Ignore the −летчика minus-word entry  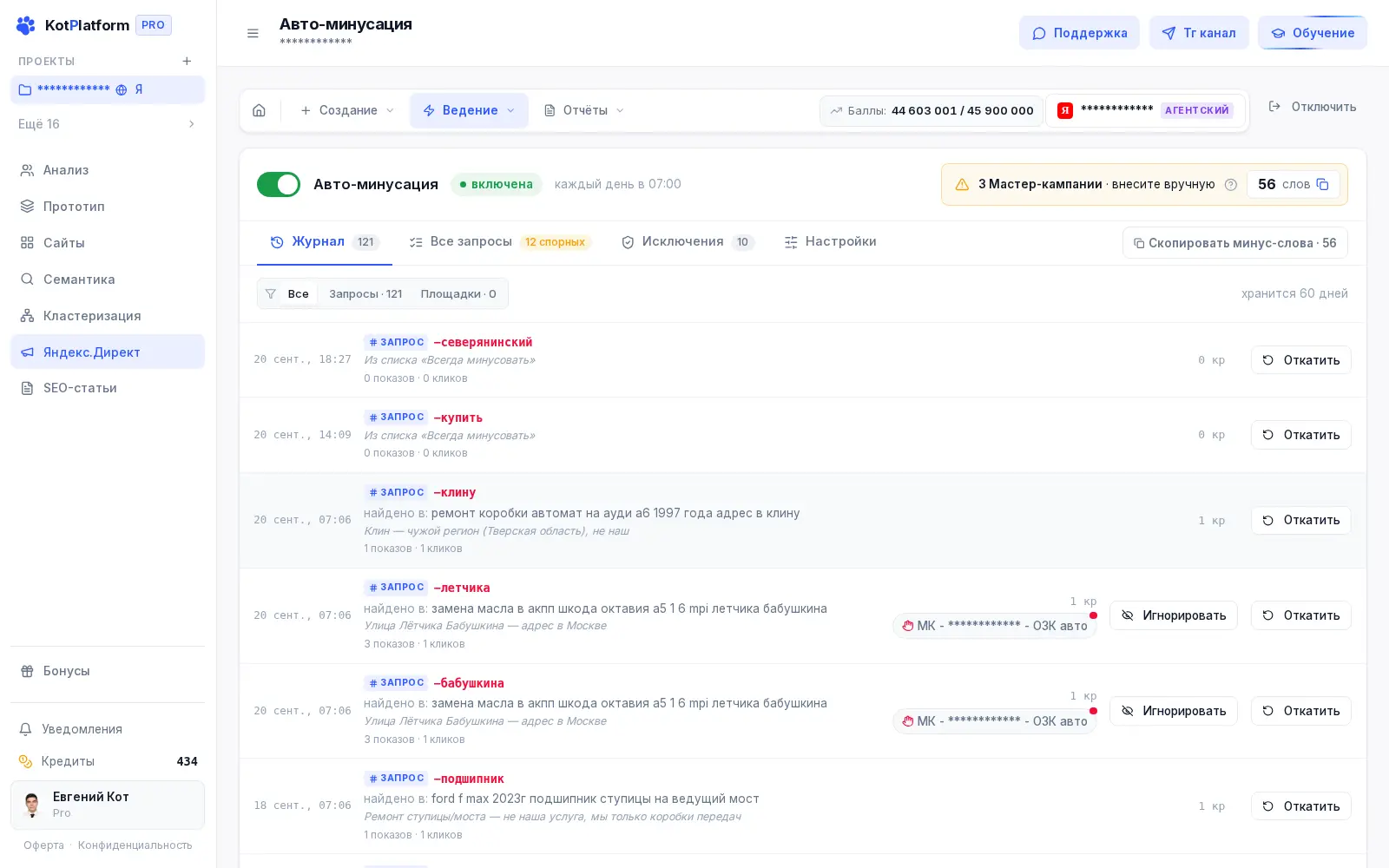pos(1173,615)
